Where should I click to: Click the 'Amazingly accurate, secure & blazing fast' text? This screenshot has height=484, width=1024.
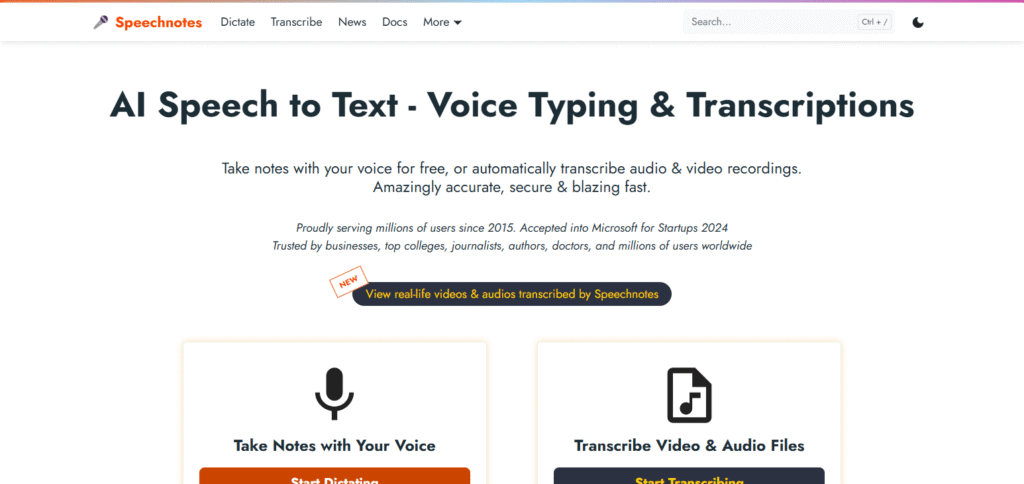tap(512, 187)
